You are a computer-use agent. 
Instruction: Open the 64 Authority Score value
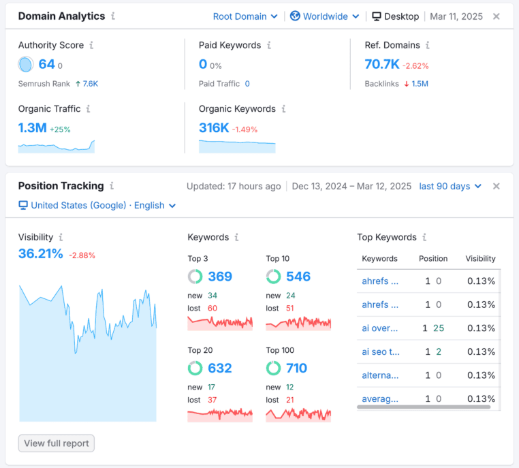tap(47, 64)
